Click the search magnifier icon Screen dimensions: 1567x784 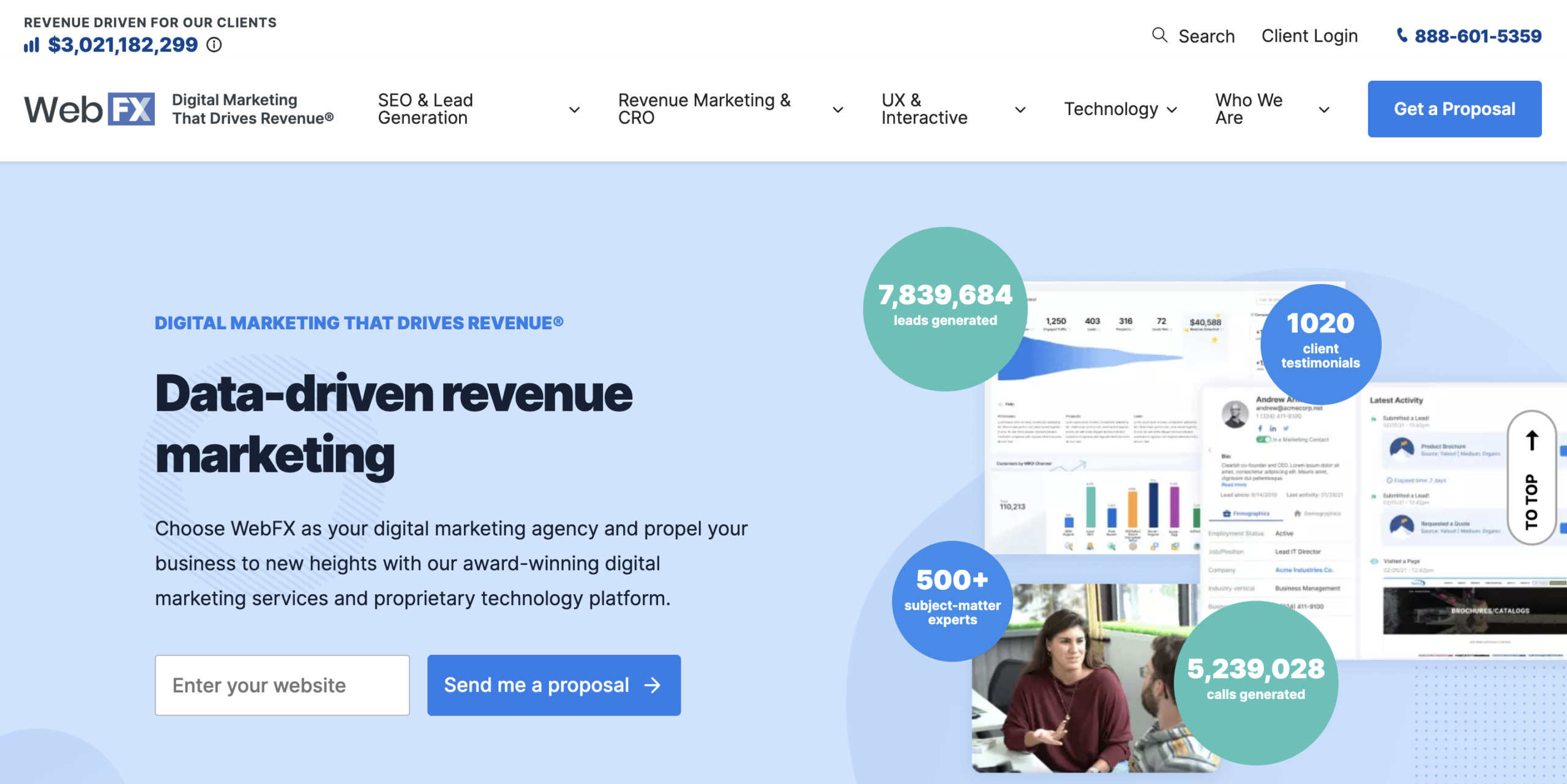[x=1159, y=35]
